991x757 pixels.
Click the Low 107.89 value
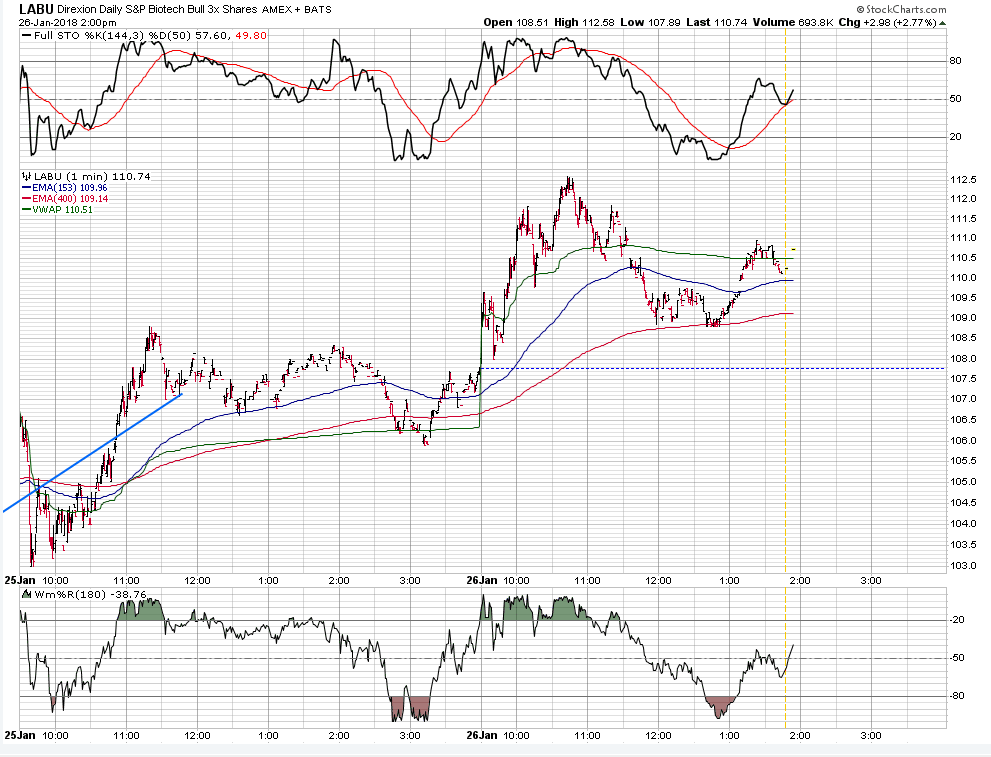coord(650,22)
